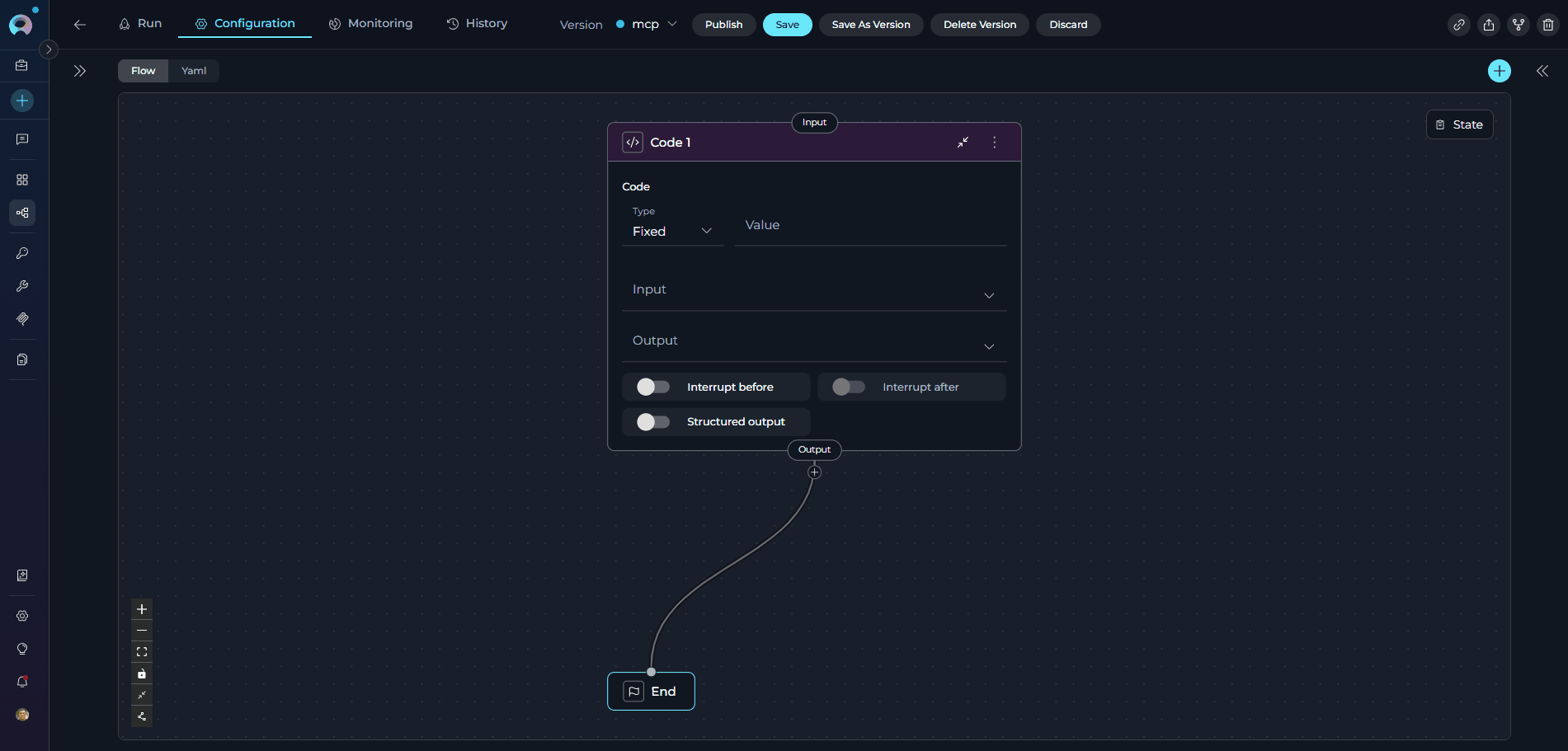Viewport: 1568px width, 751px height.
Task: Click the share export icon in top bar
Action: coord(1488,25)
